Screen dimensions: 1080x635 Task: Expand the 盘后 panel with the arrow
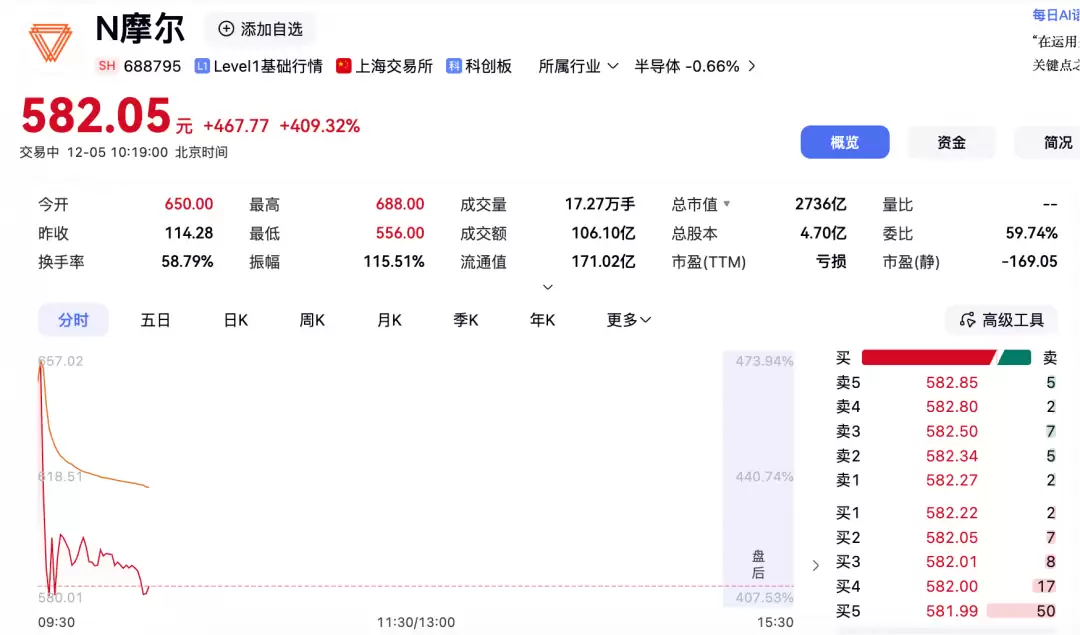coord(816,564)
